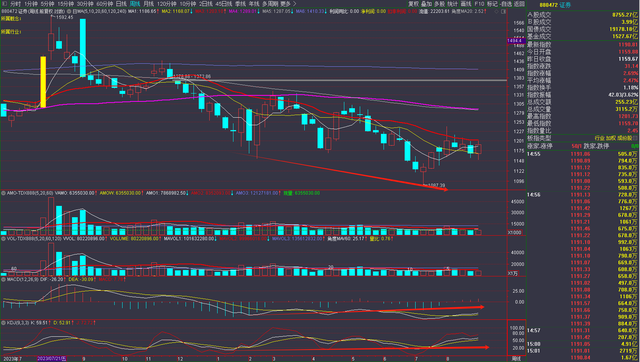
Task: Click the circle icon before AMO-TDX888
Action: (3, 193)
